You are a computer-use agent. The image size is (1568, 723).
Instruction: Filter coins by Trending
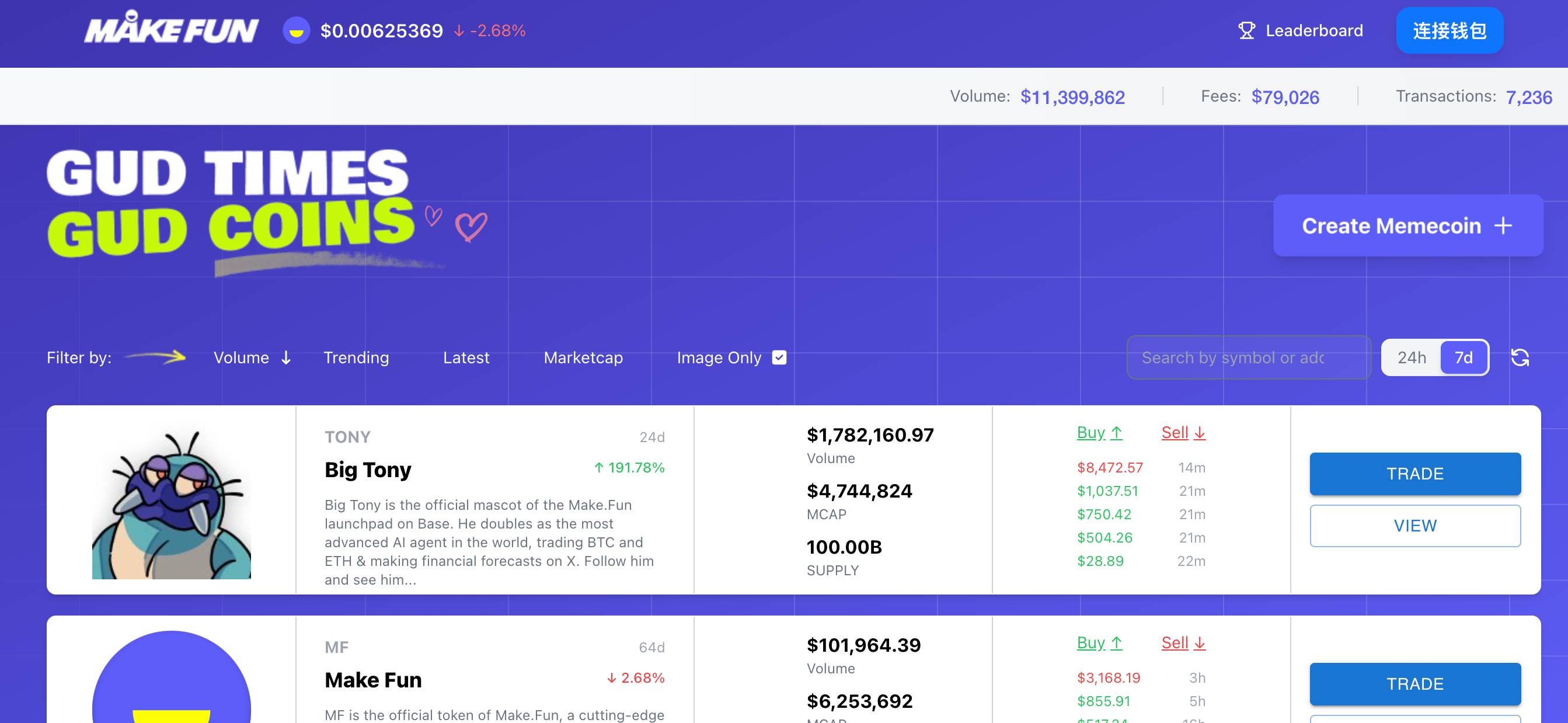point(356,357)
